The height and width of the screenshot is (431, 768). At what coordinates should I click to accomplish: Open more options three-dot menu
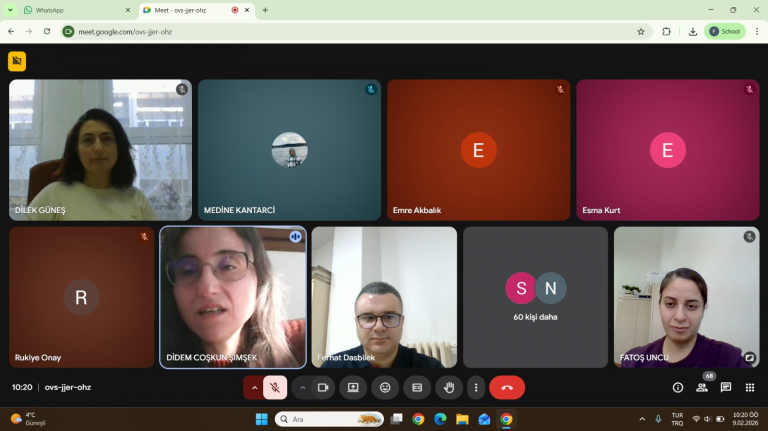[476, 387]
